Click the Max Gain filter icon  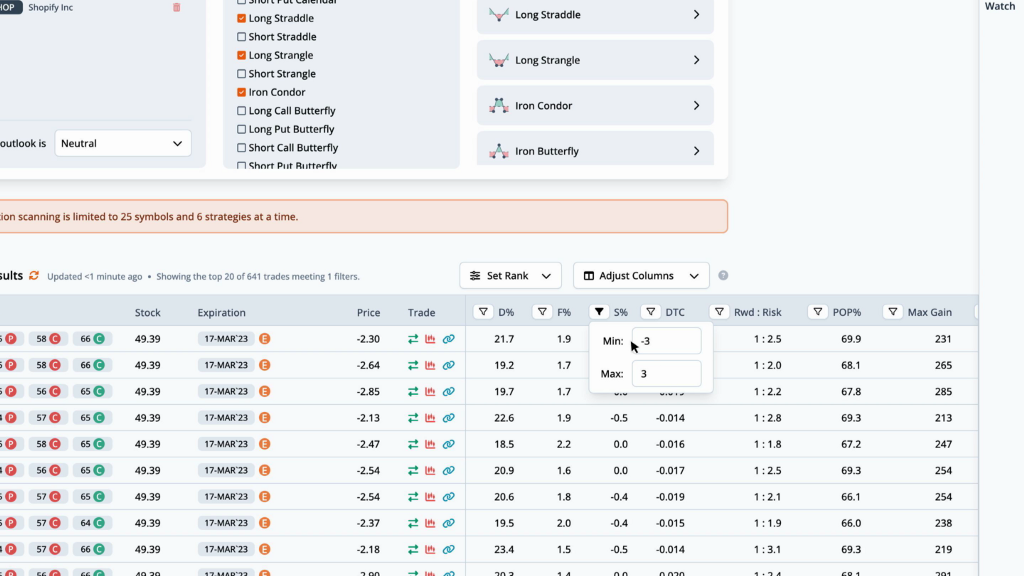click(x=893, y=312)
